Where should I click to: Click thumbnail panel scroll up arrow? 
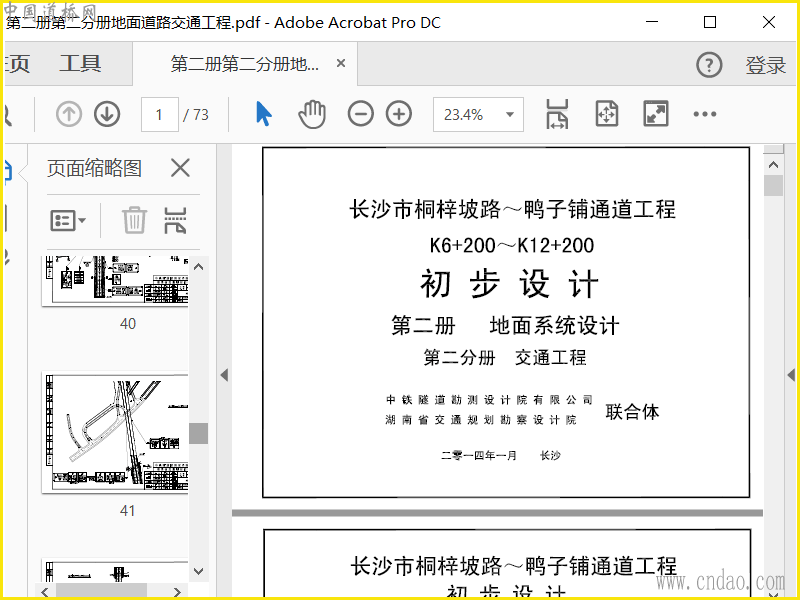(x=198, y=267)
